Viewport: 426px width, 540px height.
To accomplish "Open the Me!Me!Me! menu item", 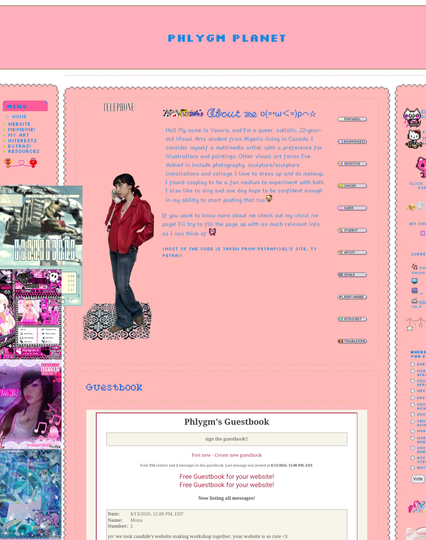I will point(21,129).
